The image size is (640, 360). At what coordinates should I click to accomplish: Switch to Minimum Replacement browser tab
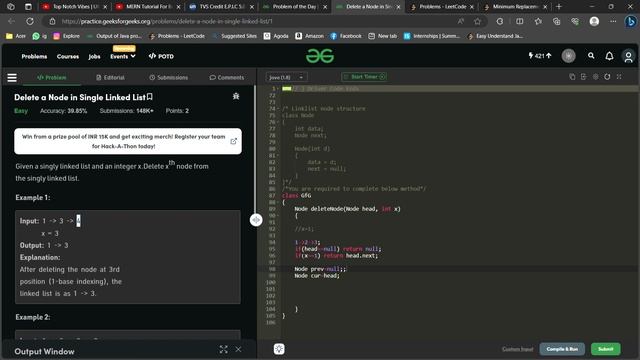[x=515, y=7]
